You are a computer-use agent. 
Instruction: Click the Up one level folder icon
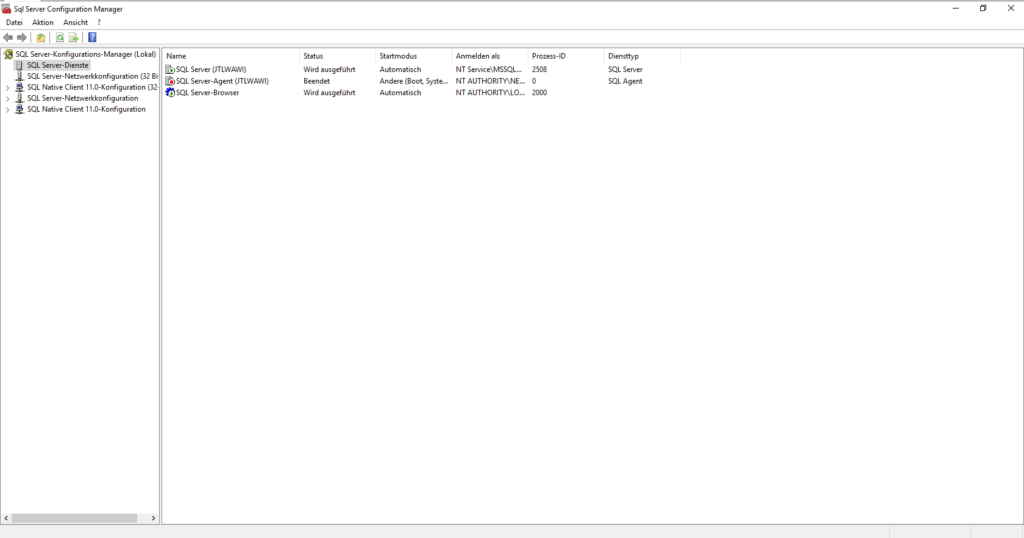click(40, 37)
